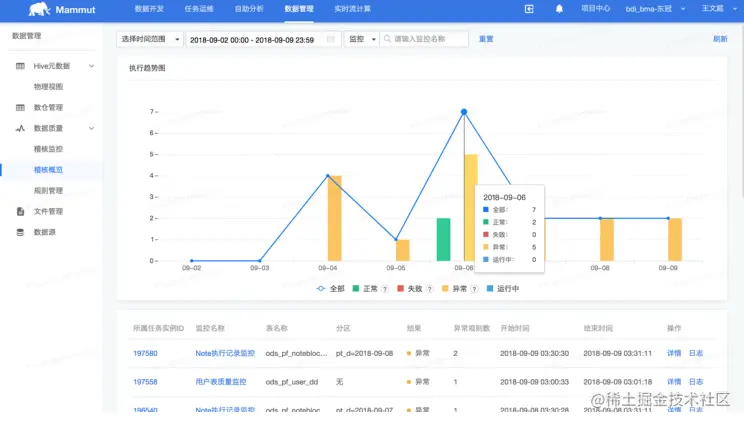The height and width of the screenshot is (422, 744).
Task: Click pt_d=2018-09-08 partition cell
Action: pyautogui.click(x=364, y=353)
